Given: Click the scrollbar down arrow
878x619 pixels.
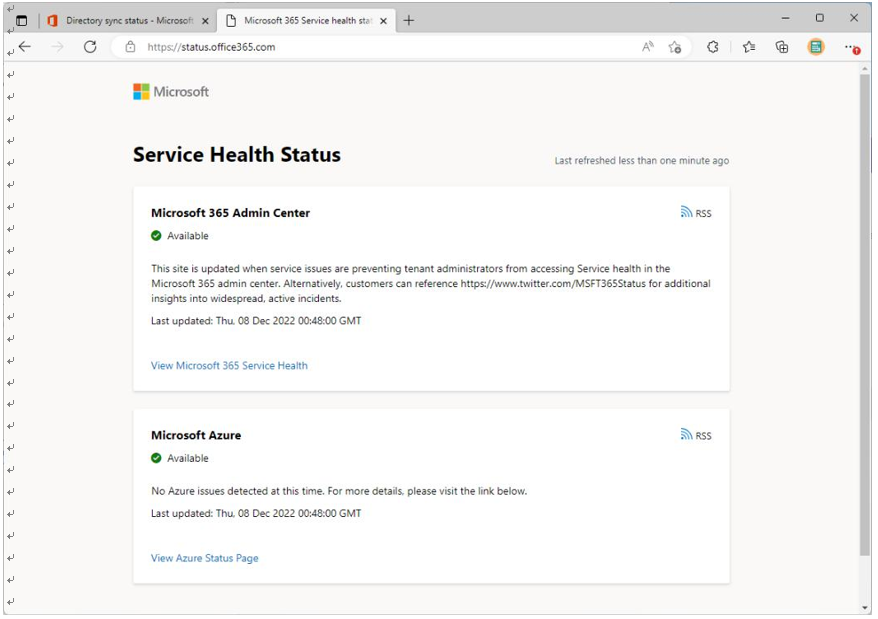Looking at the screenshot, I should 865,608.
